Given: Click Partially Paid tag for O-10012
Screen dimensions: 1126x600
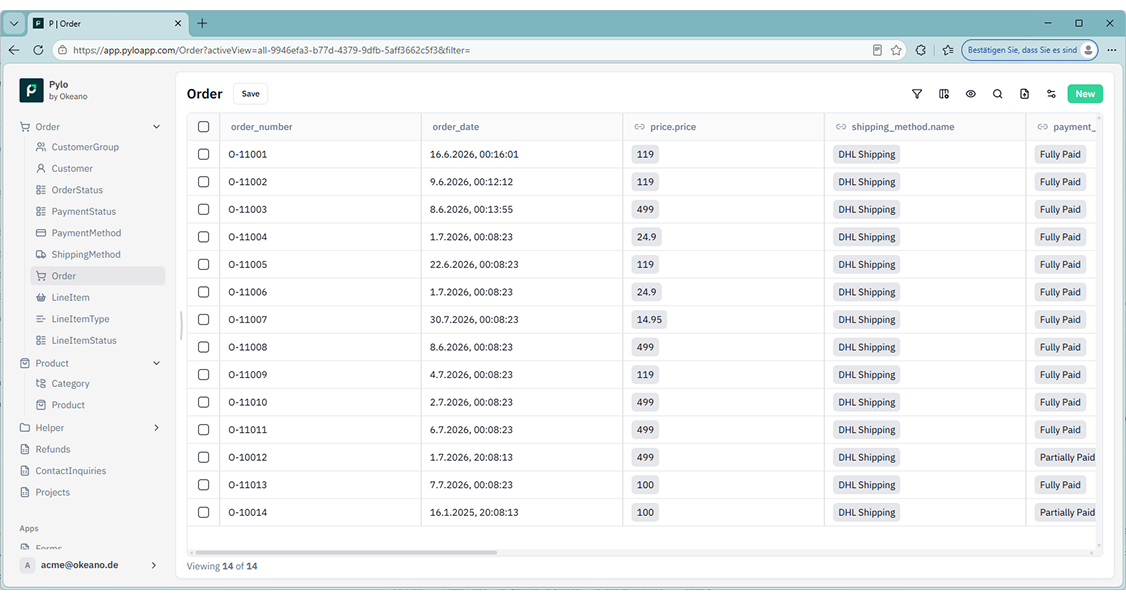Looking at the screenshot, I should 1066,457.
